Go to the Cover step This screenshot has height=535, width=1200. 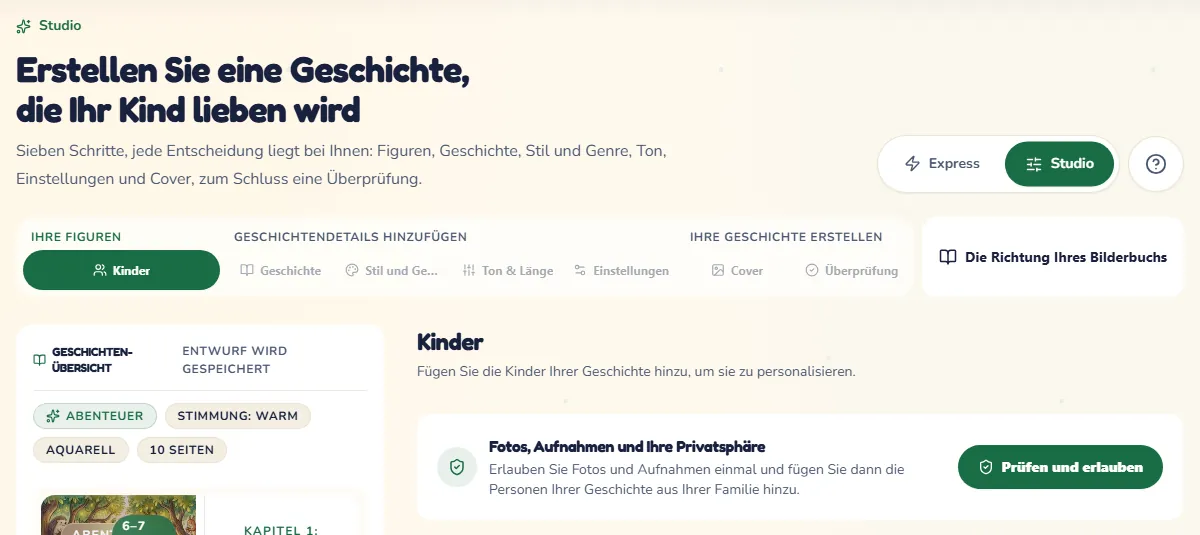[x=737, y=271]
